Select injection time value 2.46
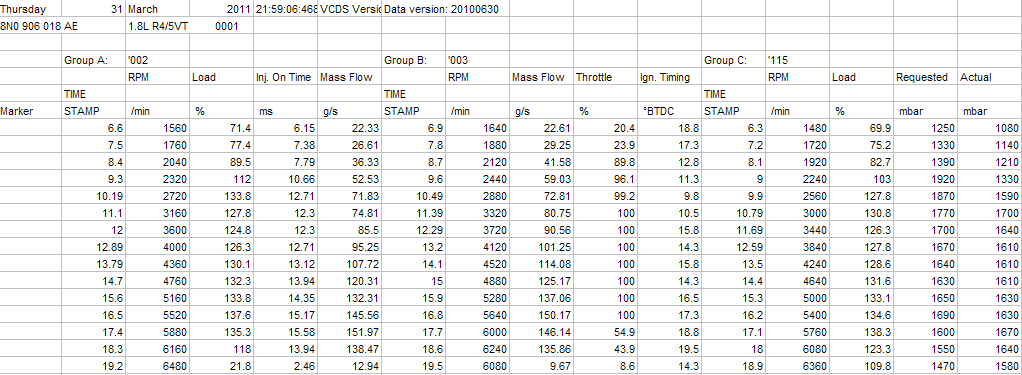 pos(286,365)
